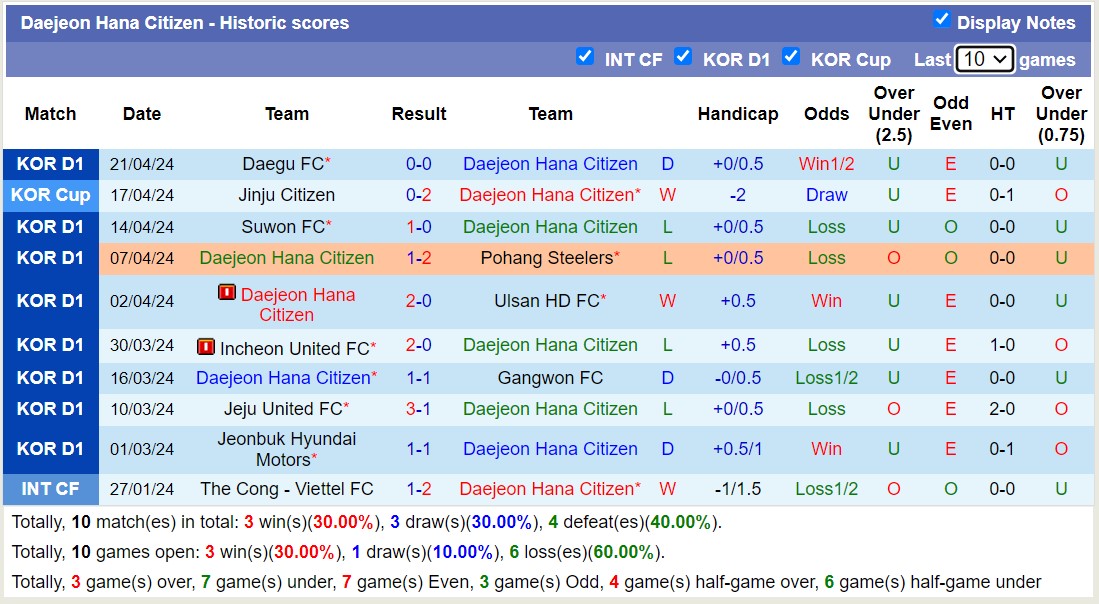Click the Ulsan HD FC link
This screenshot has width=1099, height=604.
coord(547,301)
